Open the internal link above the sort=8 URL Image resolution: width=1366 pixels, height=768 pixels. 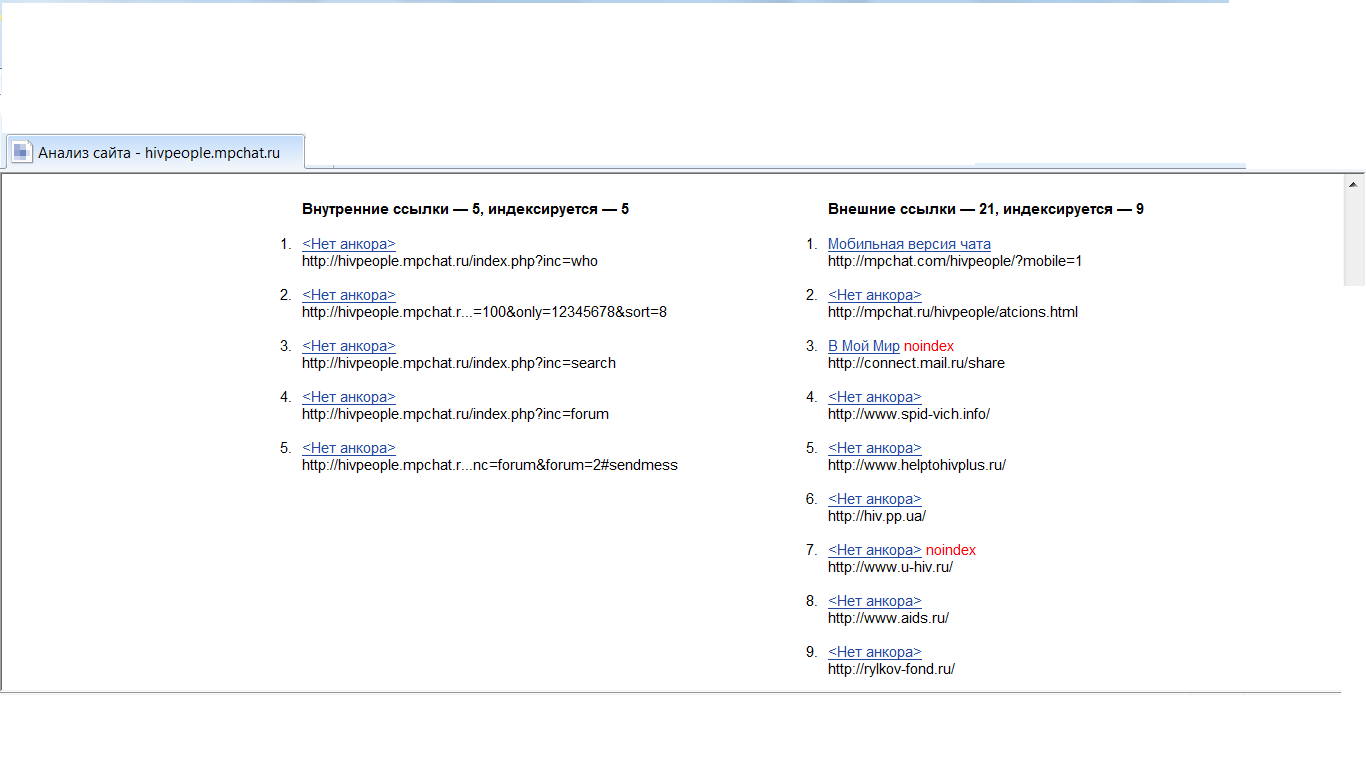coord(348,295)
